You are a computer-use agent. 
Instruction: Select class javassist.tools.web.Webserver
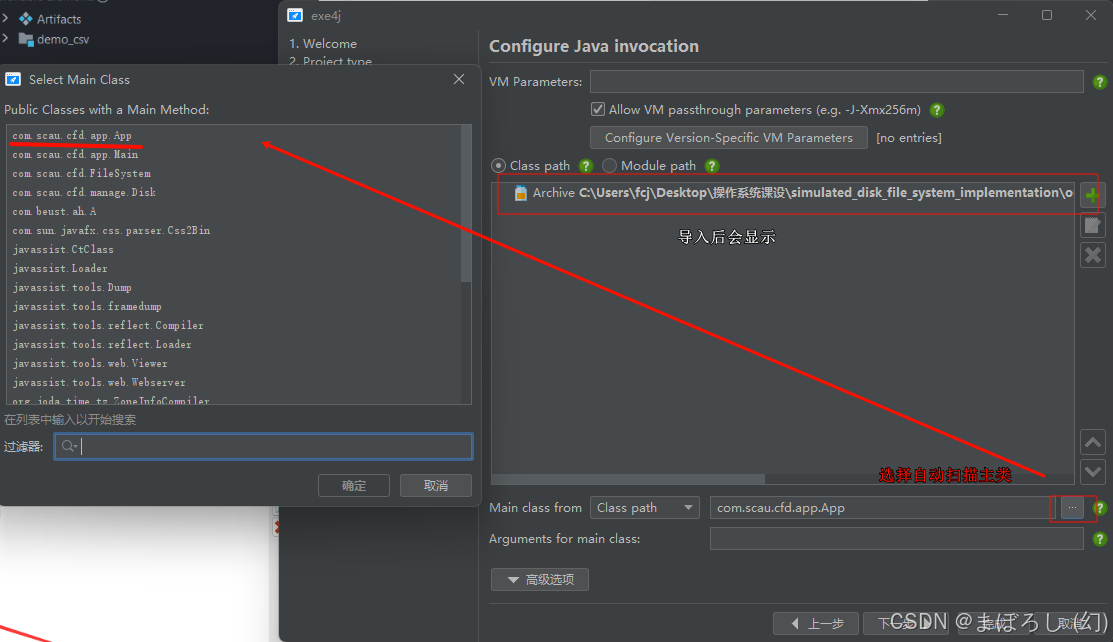click(99, 383)
